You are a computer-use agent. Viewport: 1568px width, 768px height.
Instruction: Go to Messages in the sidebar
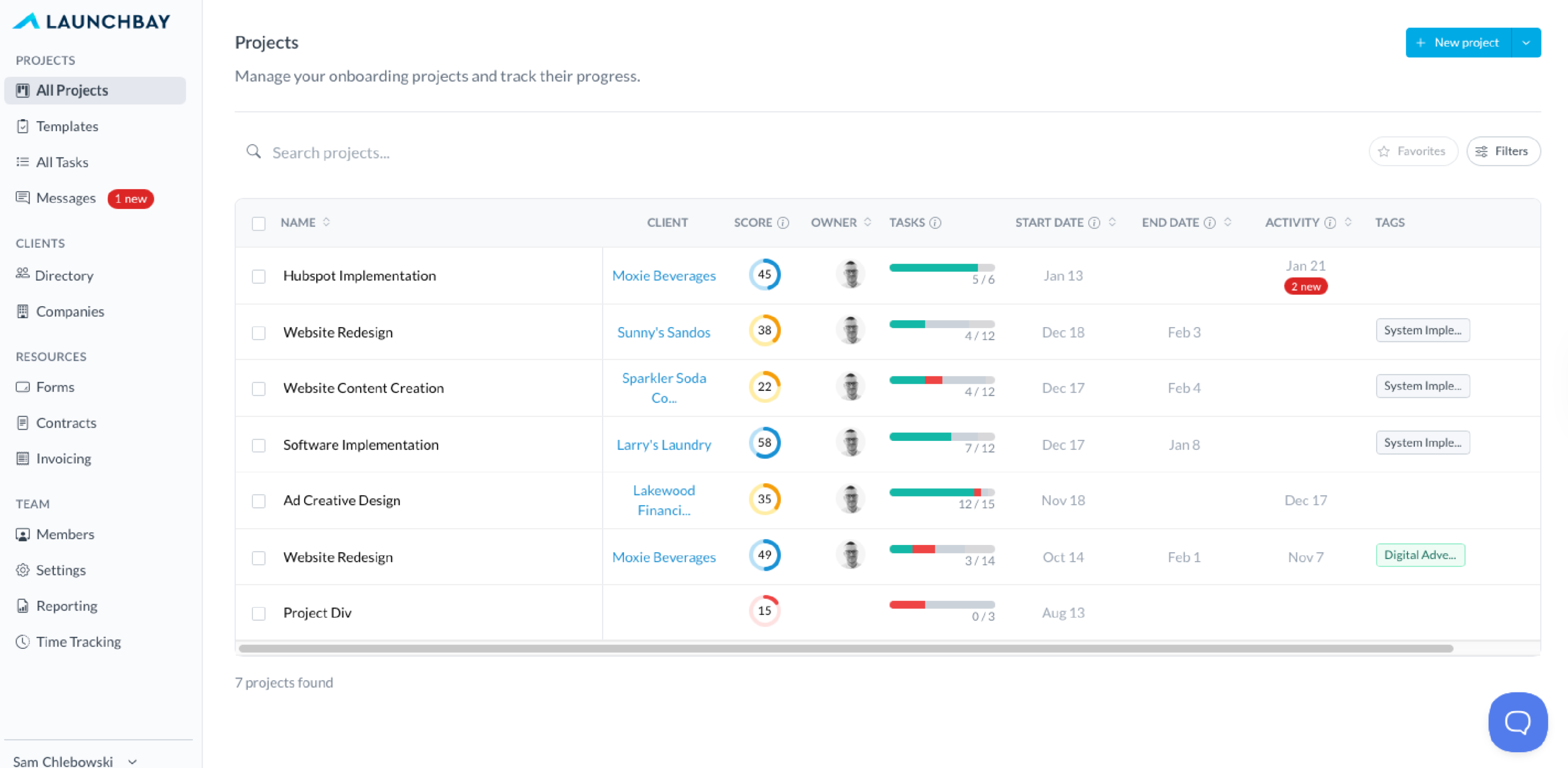(x=66, y=198)
